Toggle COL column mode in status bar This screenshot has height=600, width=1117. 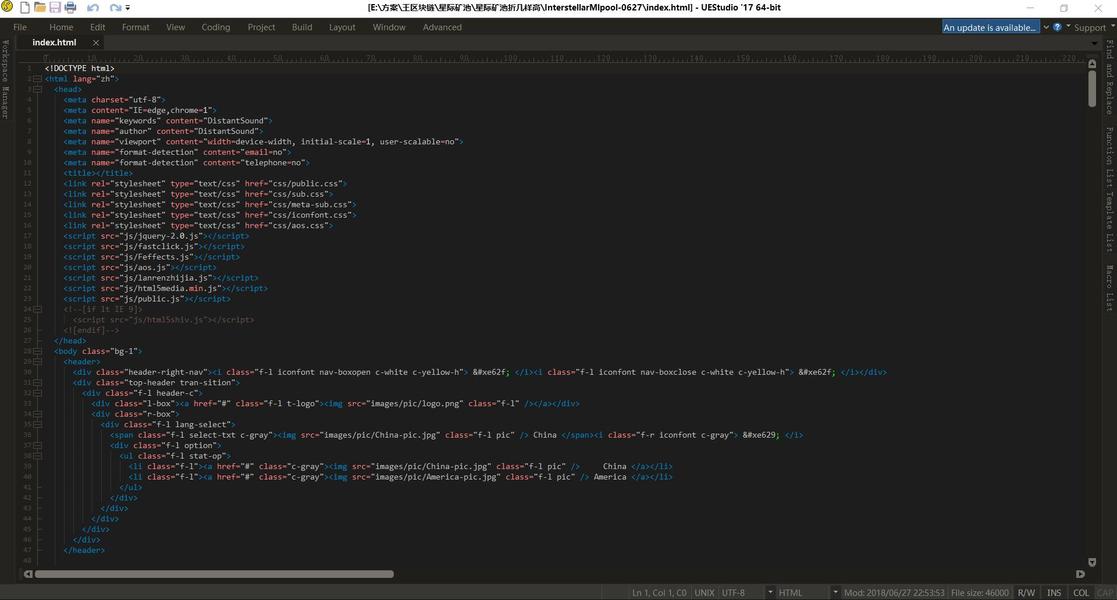tap(1081, 593)
